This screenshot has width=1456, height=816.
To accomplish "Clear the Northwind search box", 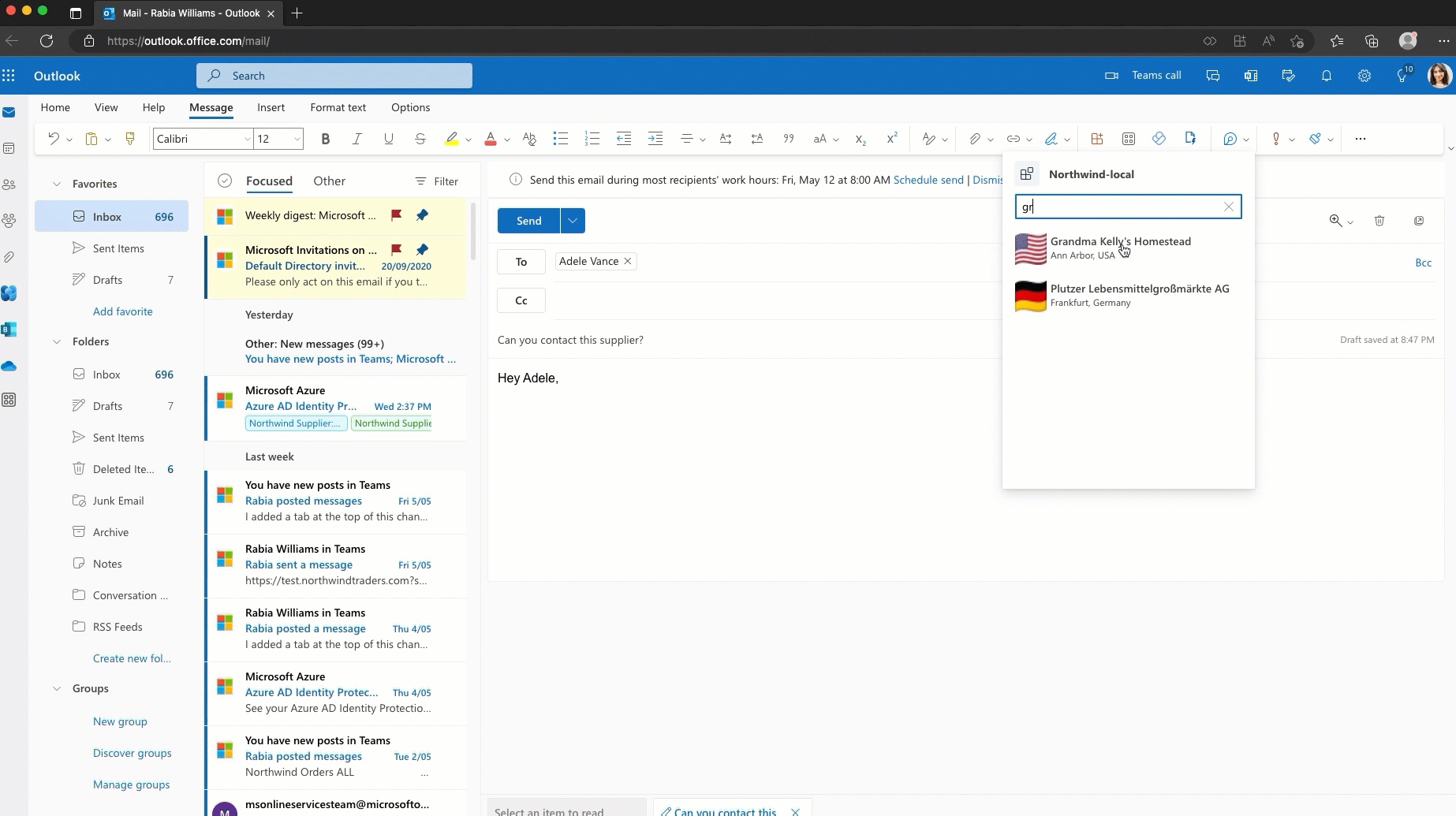I will point(1228,207).
